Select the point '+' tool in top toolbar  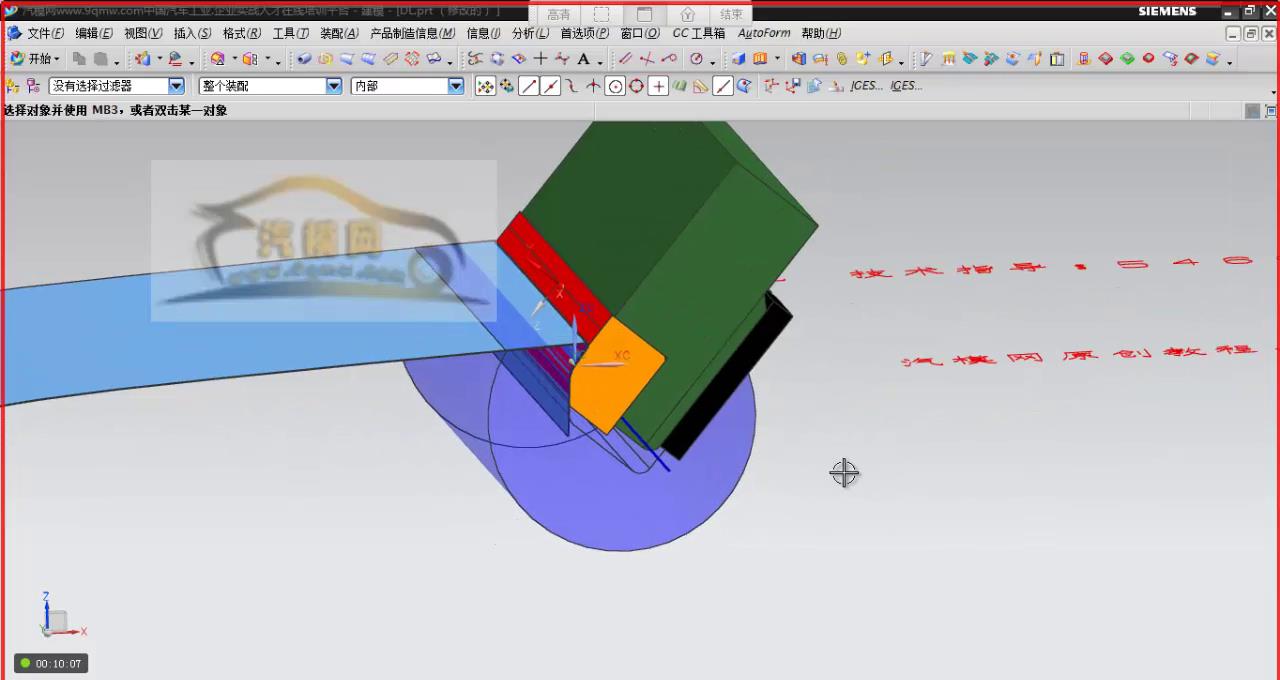click(x=541, y=59)
